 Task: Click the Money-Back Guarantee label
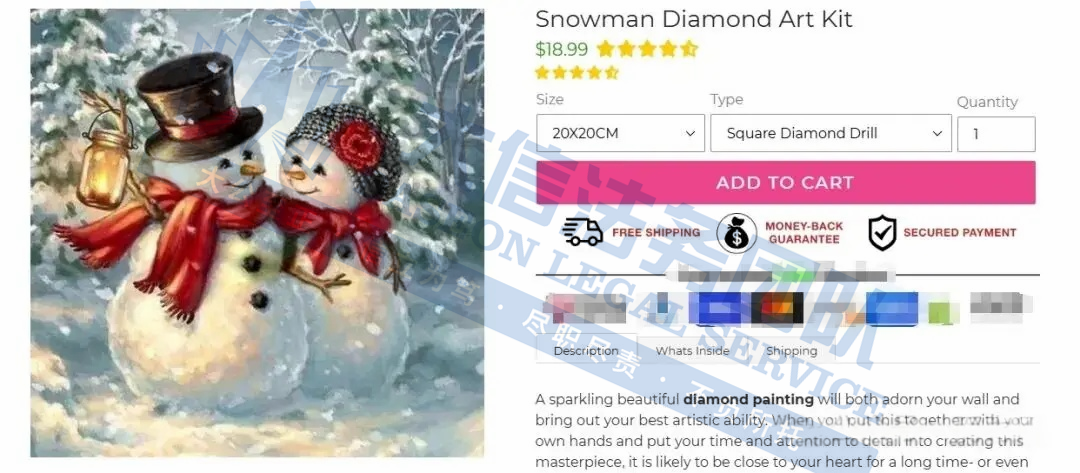[804, 233]
